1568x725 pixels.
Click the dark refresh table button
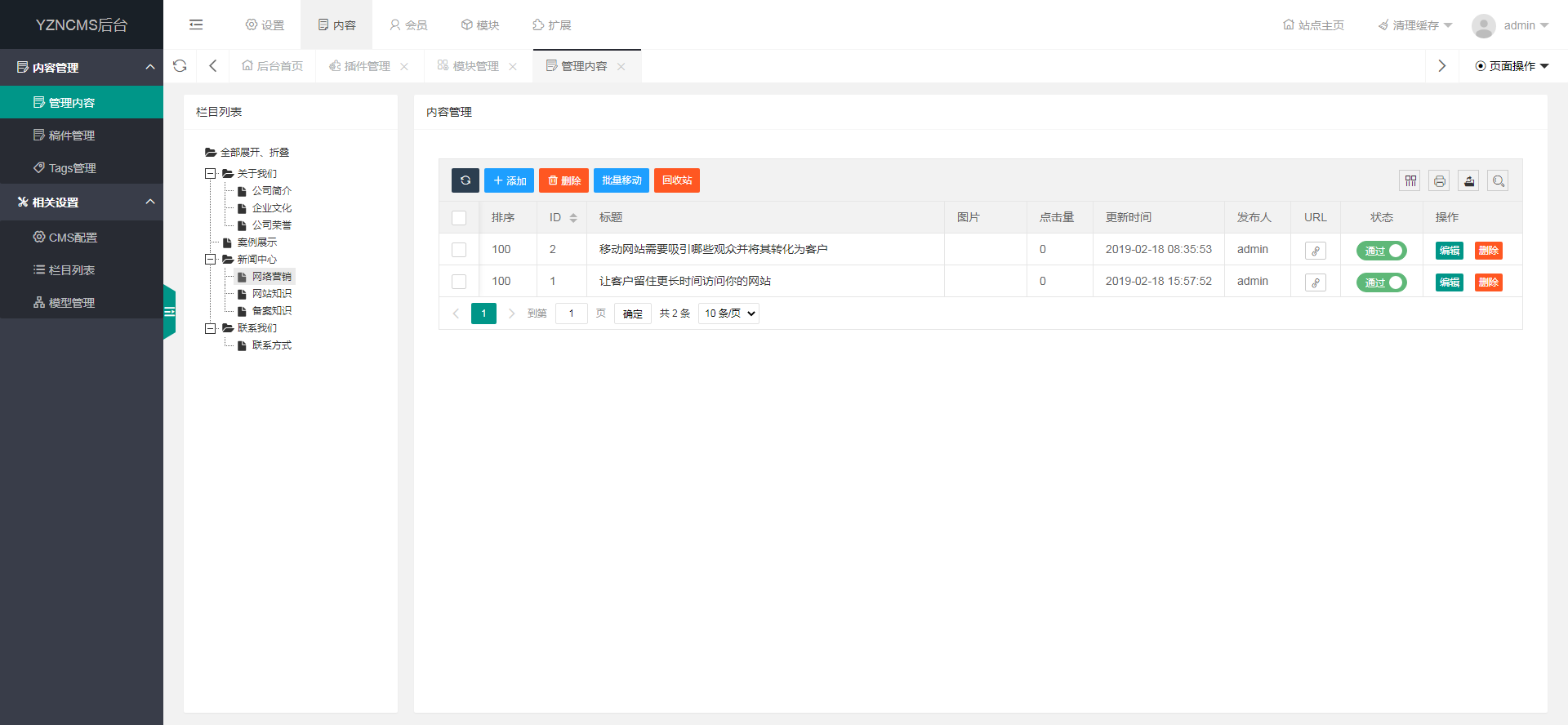tap(465, 180)
